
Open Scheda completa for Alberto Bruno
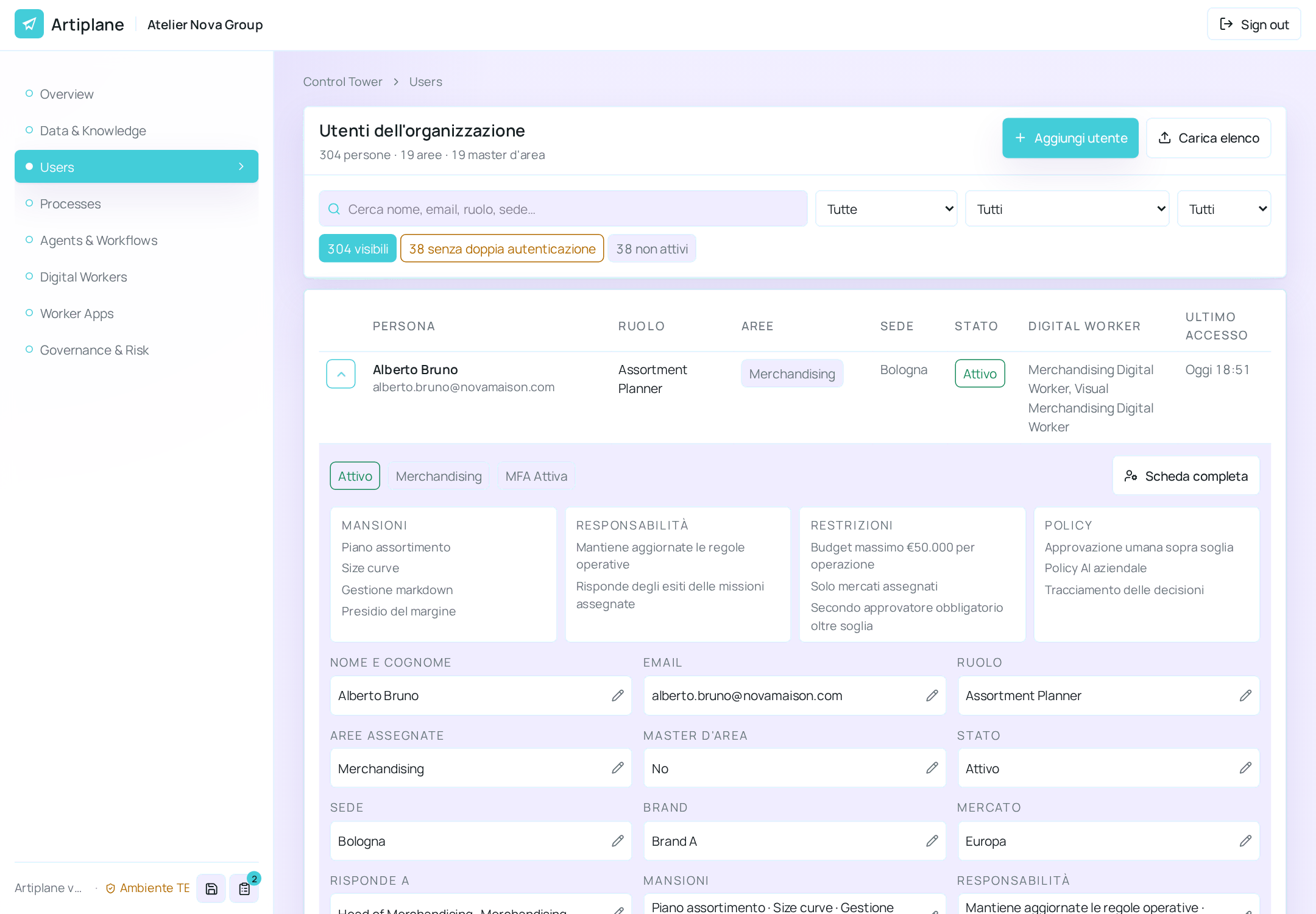[x=1186, y=476]
